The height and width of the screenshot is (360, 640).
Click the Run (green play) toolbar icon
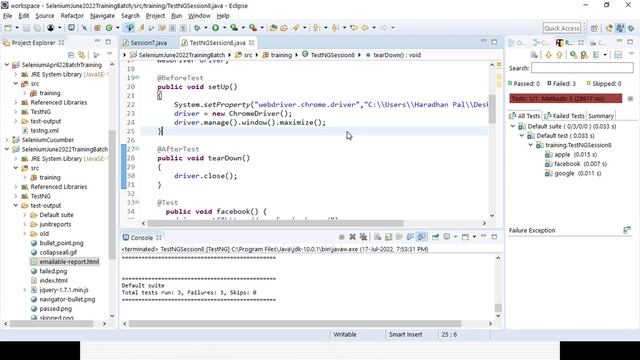215,28
